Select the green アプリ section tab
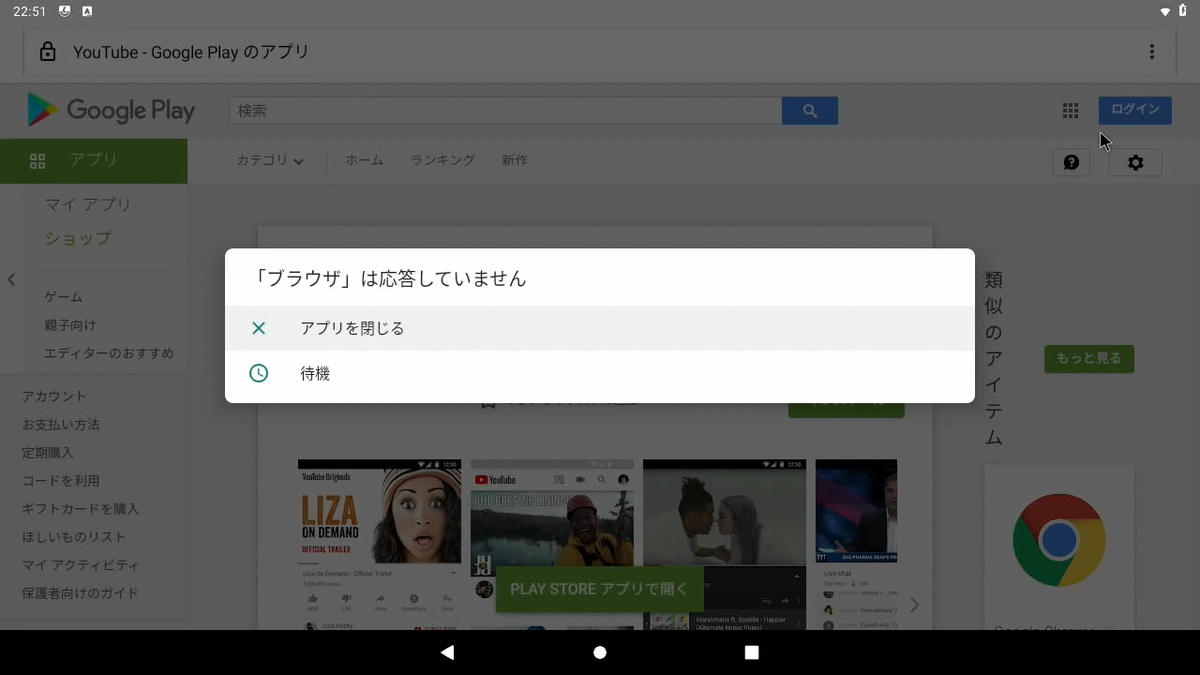Image resolution: width=1200 pixels, height=675 pixels. point(94,161)
